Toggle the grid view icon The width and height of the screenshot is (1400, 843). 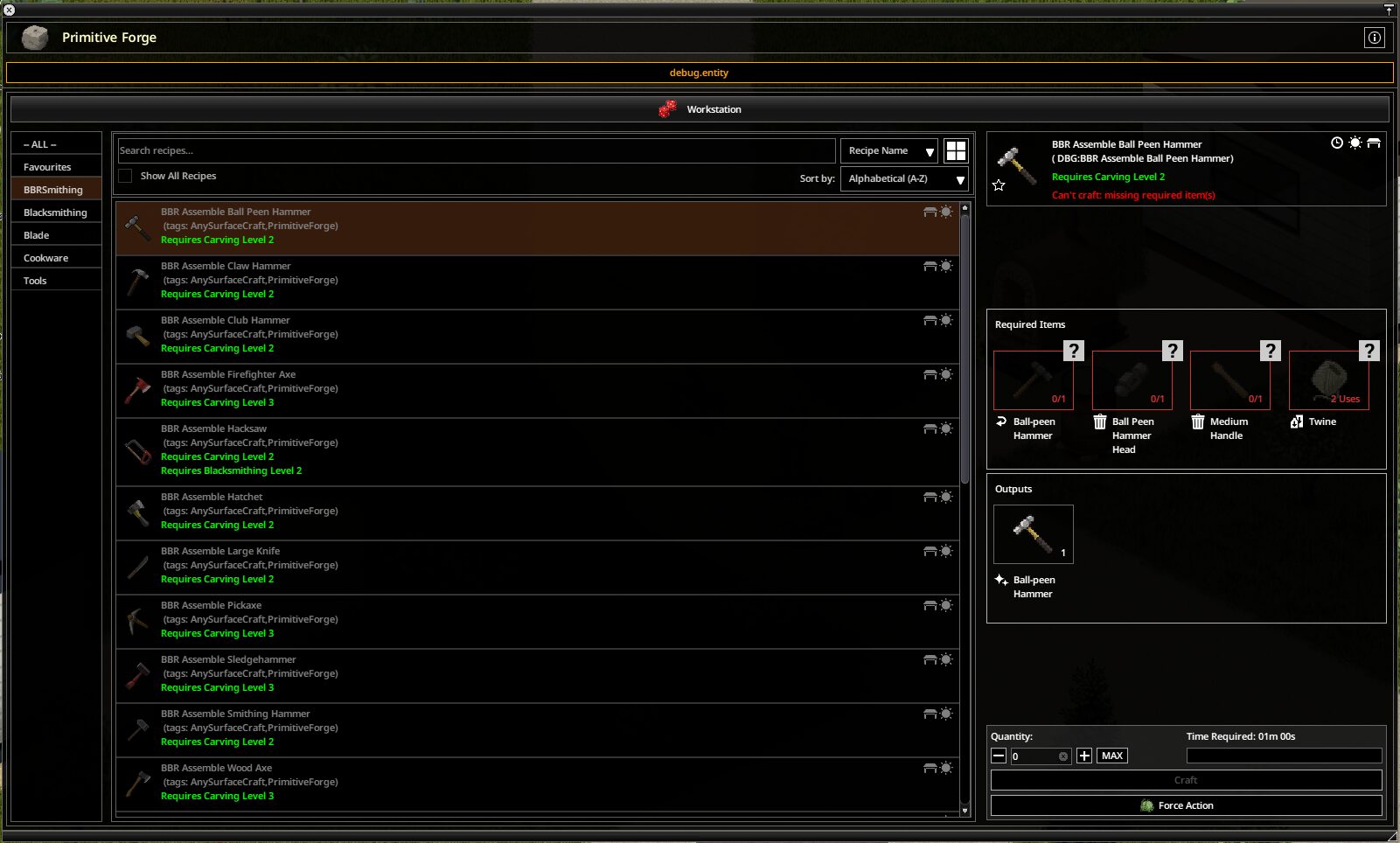click(957, 150)
